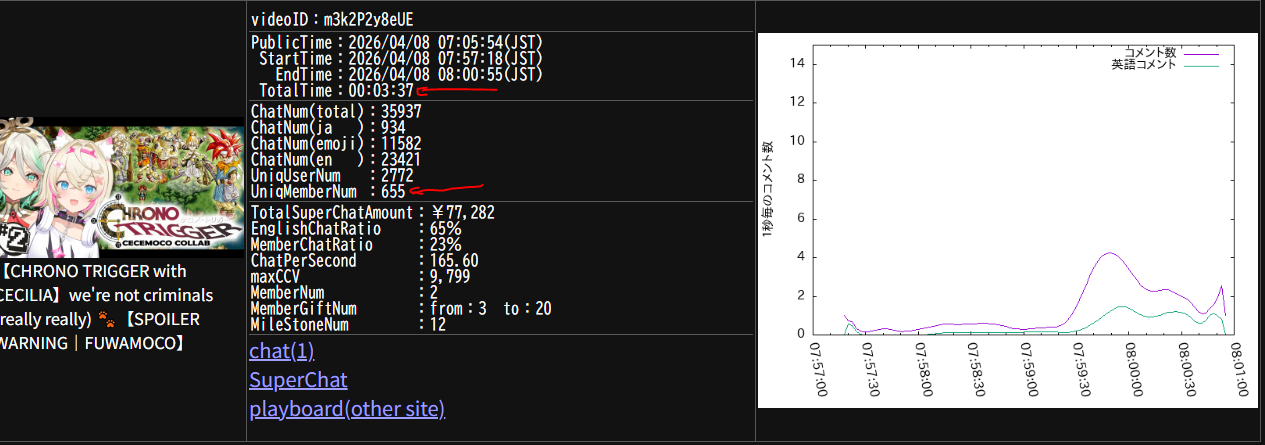Select the StartTime value 2026/04/08 07:57:18(JST)
Screen dimensions: 1265x445
(x=445, y=59)
